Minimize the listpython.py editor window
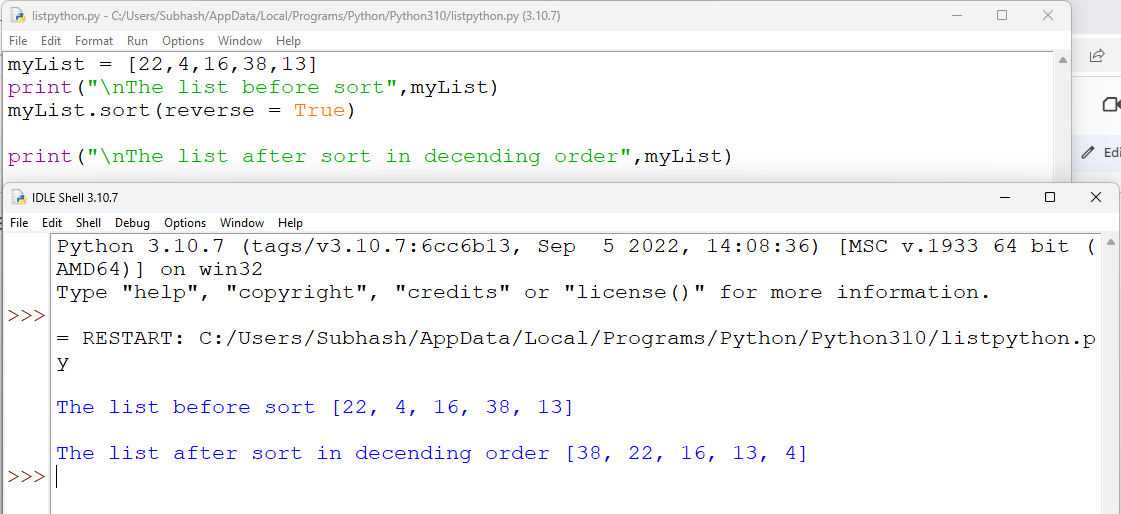This screenshot has width=1121, height=514. pos(956,15)
